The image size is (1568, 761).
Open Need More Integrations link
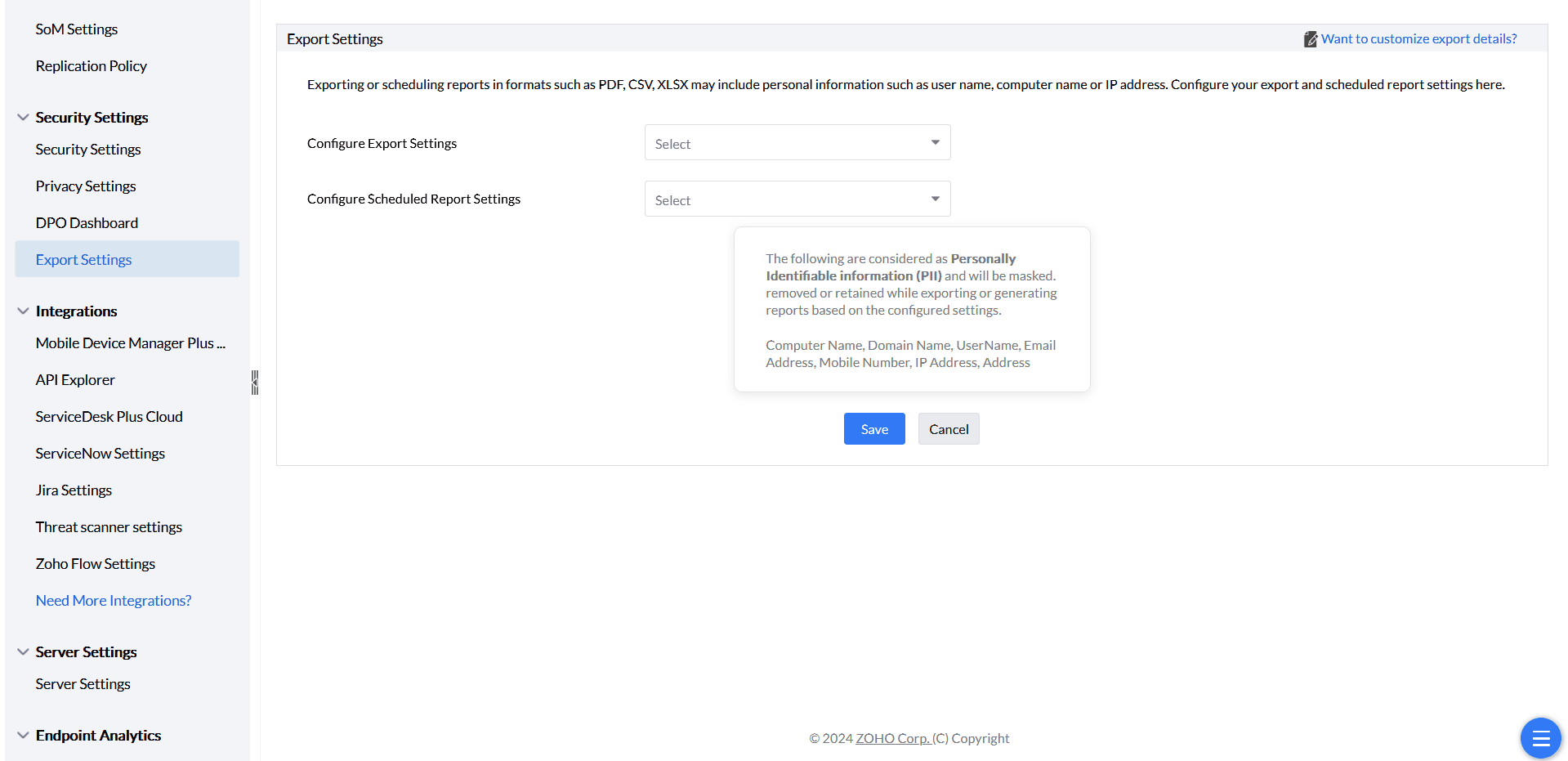point(114,601)
